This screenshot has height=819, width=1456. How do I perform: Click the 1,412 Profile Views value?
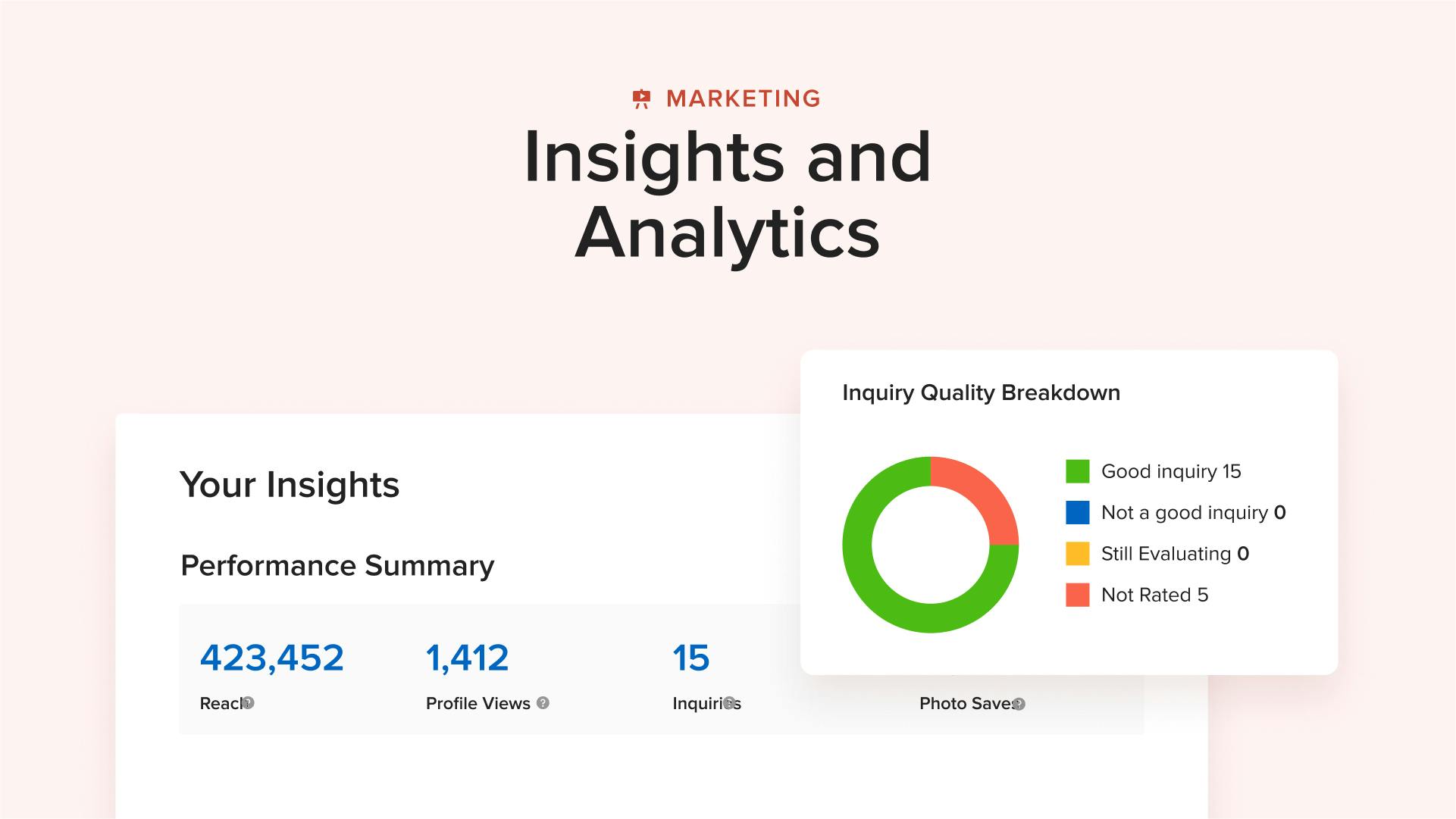pyautogui.click(x=467, y=658)
